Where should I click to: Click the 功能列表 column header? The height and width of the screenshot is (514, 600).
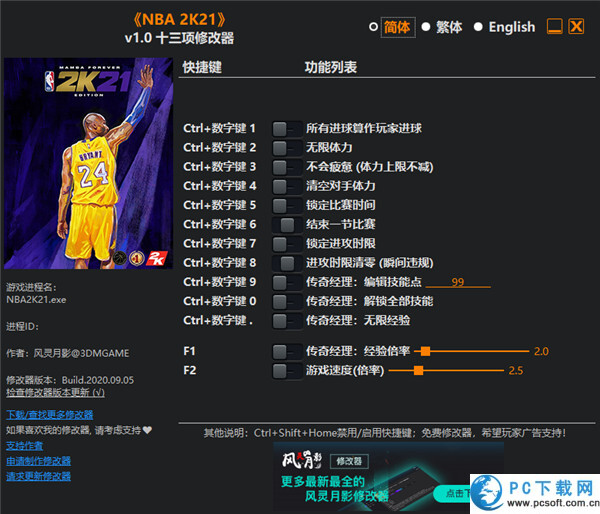[x=331, y=67]
